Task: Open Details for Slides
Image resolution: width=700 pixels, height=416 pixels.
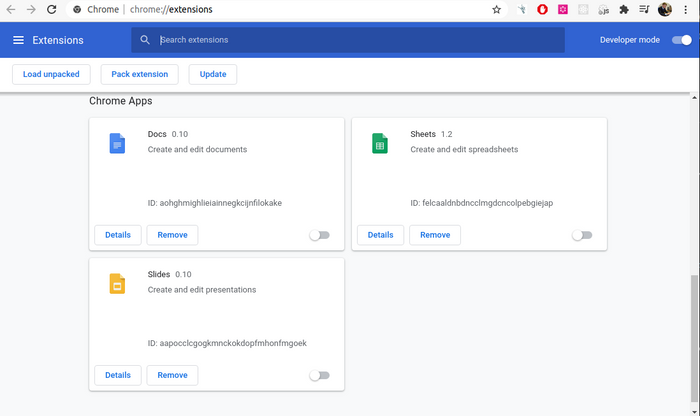Action: (118, 375)
